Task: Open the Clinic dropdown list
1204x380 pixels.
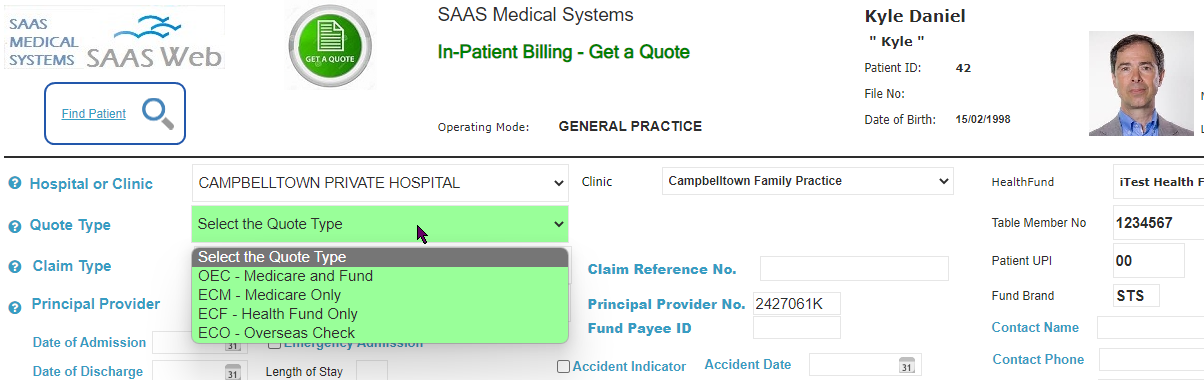Action: point(807,181)
